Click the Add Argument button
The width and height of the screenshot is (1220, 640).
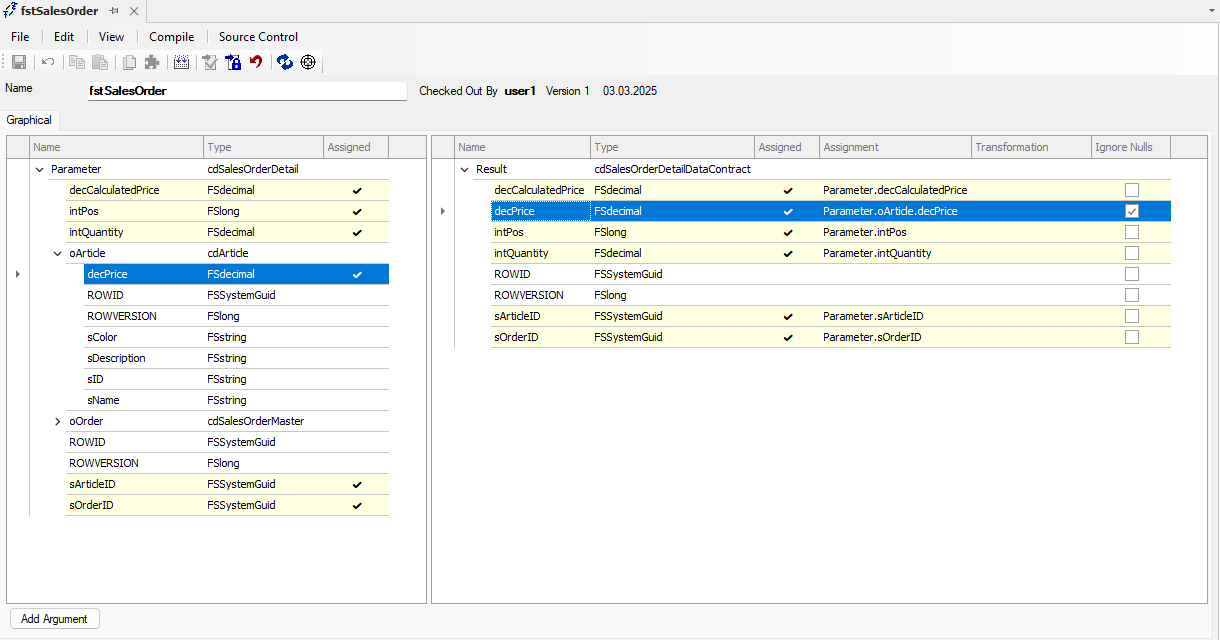[54, 619]
